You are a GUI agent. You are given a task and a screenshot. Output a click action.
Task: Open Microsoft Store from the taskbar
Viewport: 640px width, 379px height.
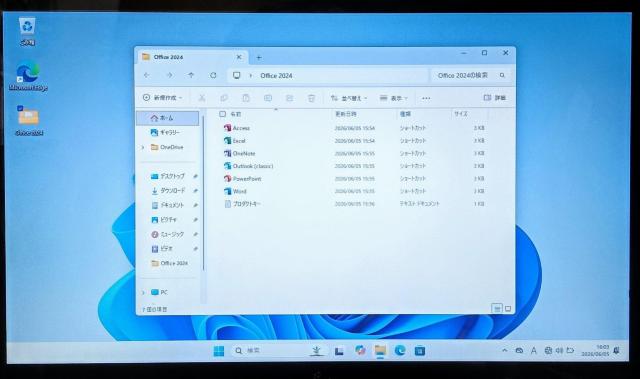coord(420,351)
